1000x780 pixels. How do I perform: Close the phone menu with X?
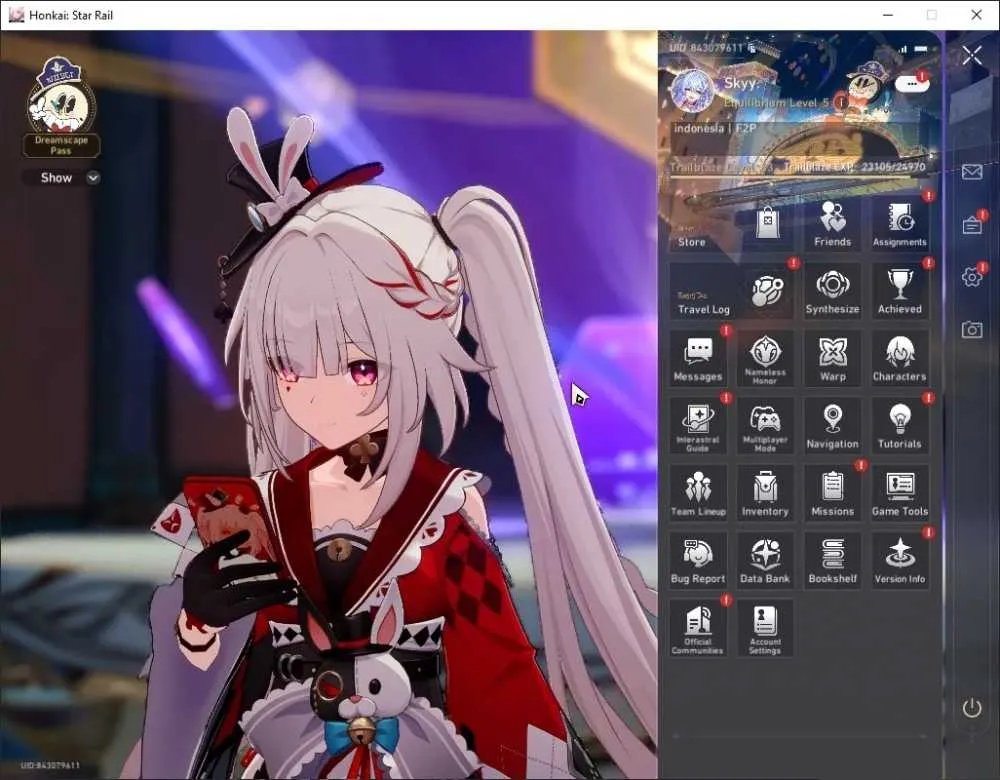(x=972, y=55)
